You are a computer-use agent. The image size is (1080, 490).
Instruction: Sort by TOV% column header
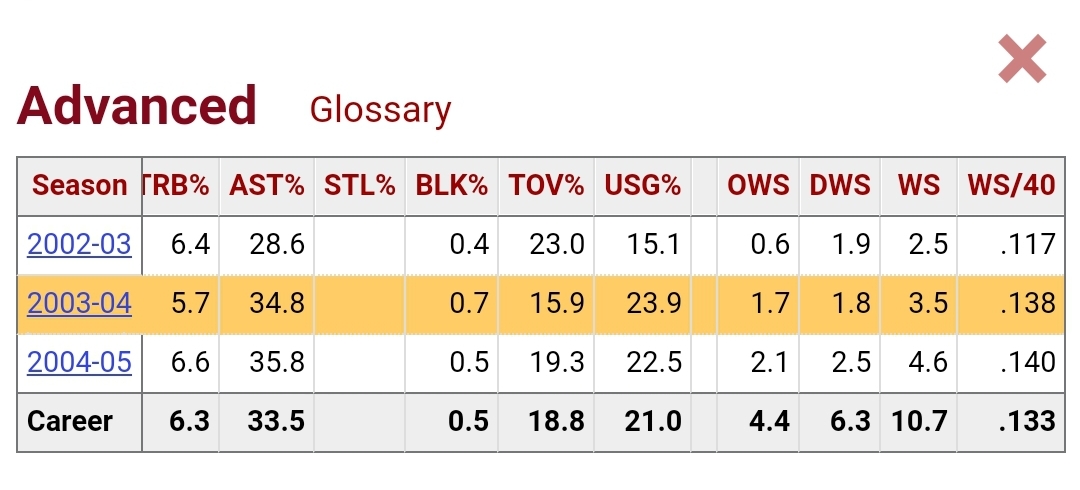click(x=546, y=185)
